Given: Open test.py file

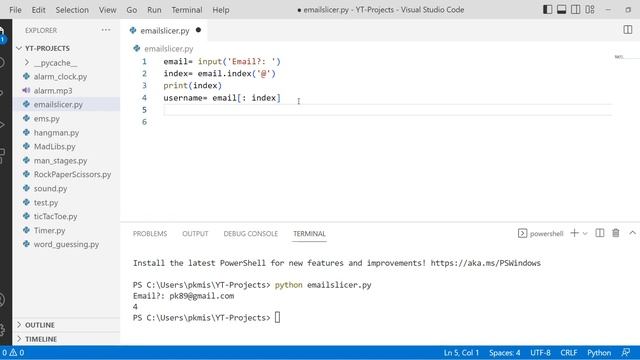Looking at the screenshot, I should pos(46,202).
